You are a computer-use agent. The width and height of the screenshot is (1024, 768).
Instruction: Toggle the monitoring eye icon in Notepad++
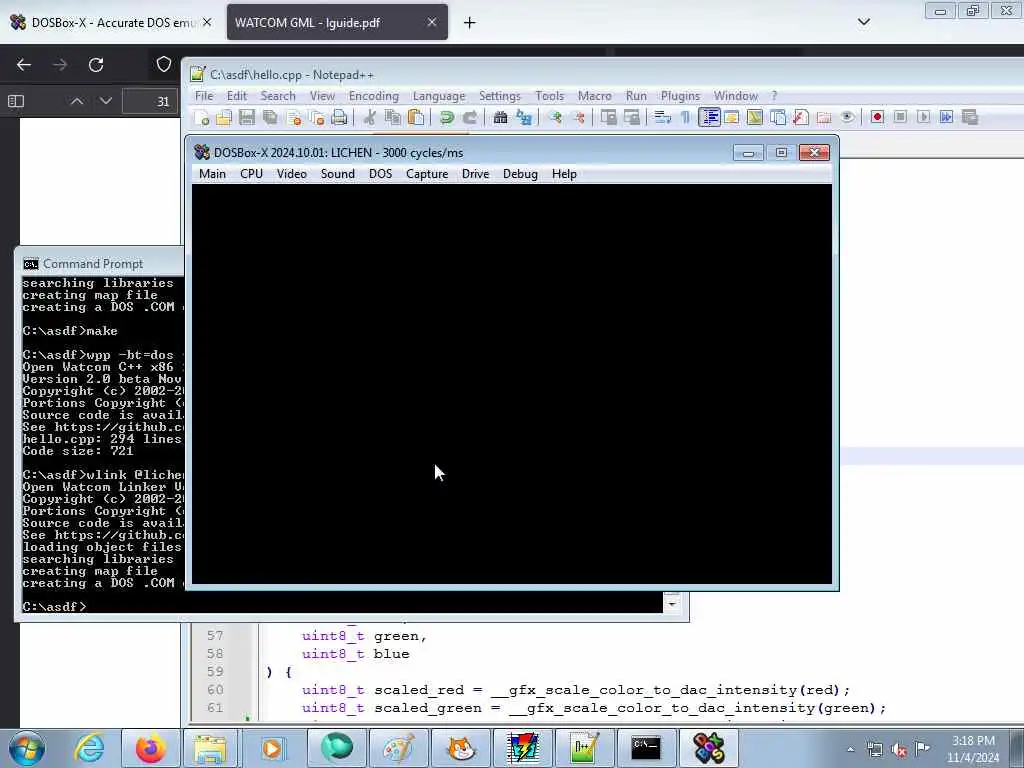click(x=847, y=118)
